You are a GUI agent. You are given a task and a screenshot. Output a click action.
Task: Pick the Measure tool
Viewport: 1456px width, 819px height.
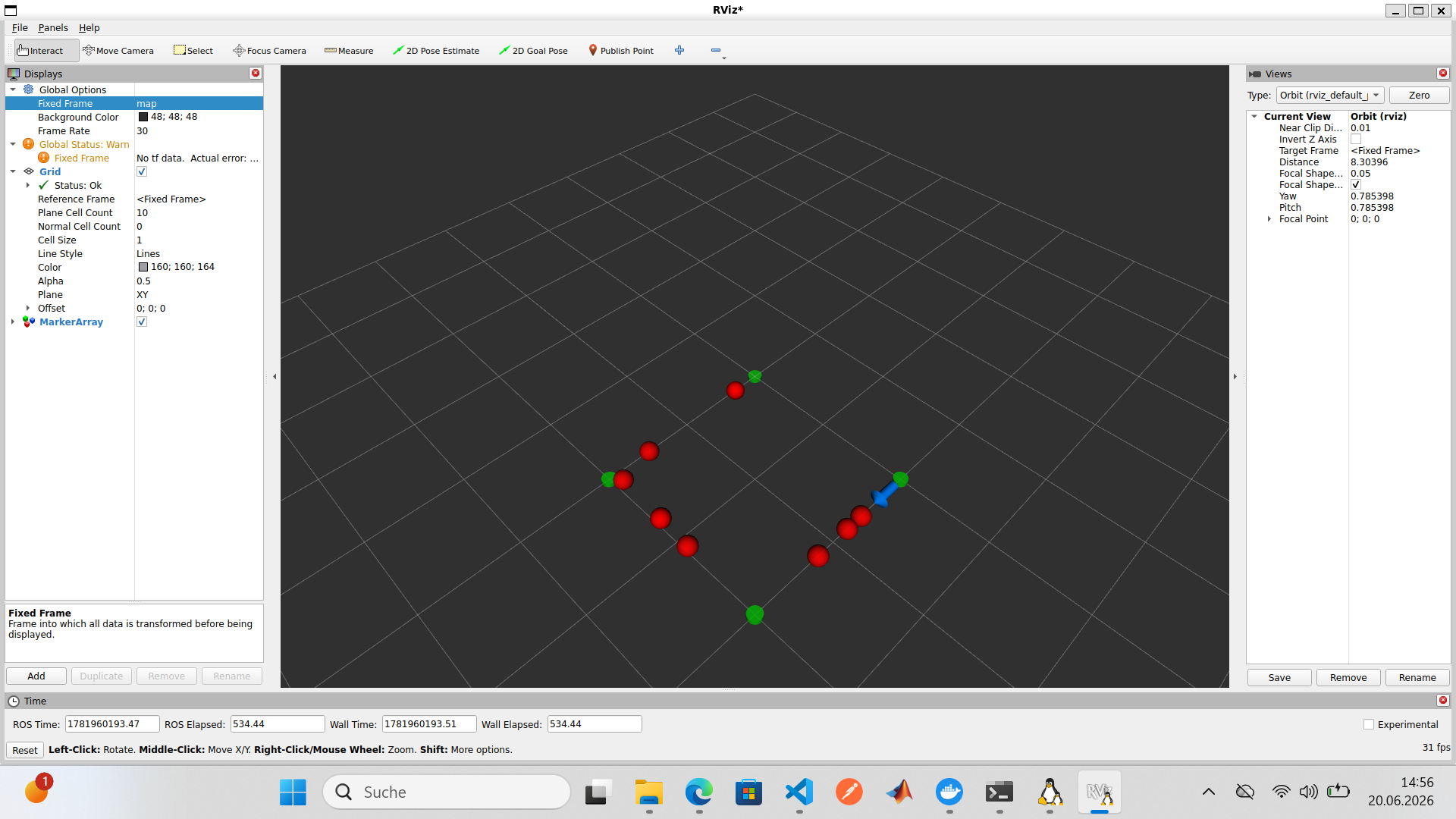point(349,51)
